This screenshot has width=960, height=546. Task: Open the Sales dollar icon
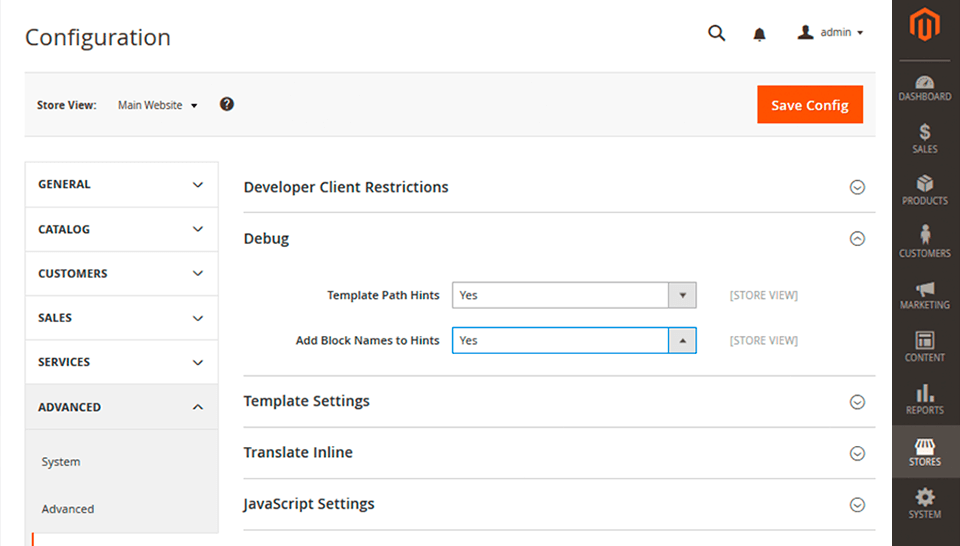pyautogui.click(x=925, y=132)
